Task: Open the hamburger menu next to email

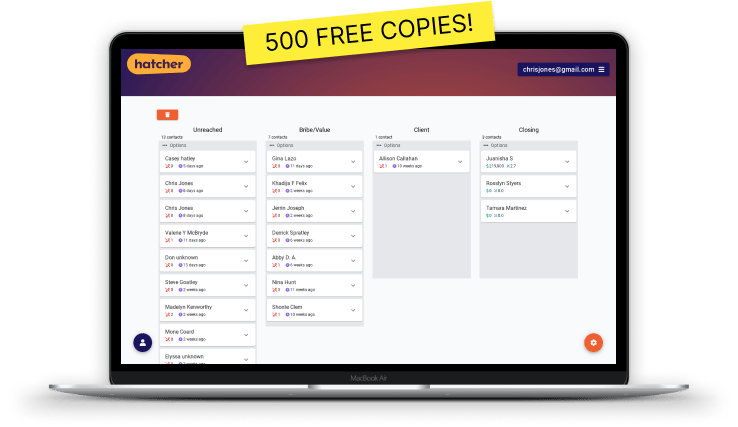Action: tap(603, 69)
